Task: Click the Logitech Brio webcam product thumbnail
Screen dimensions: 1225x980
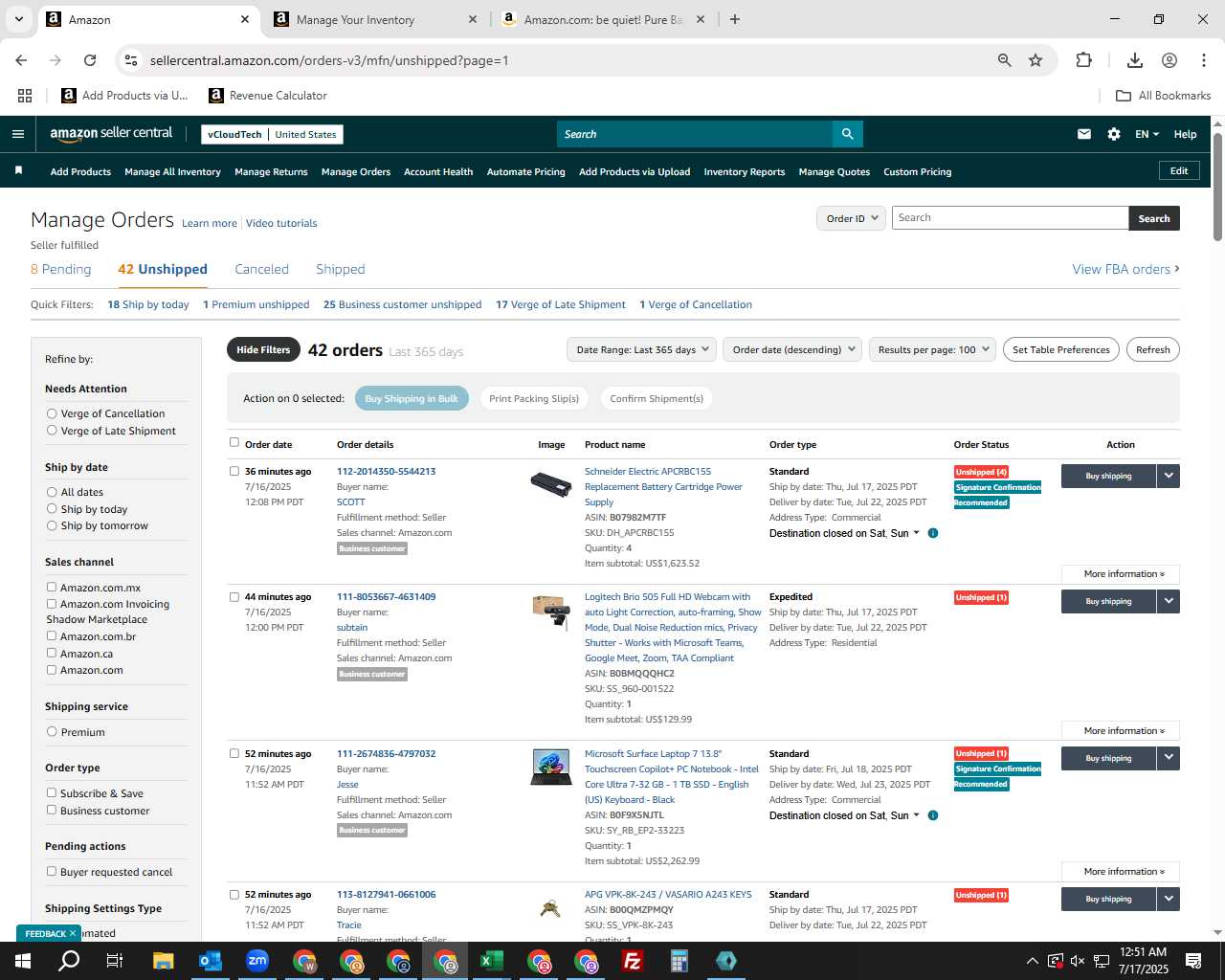Action: [x=551, y=611]
